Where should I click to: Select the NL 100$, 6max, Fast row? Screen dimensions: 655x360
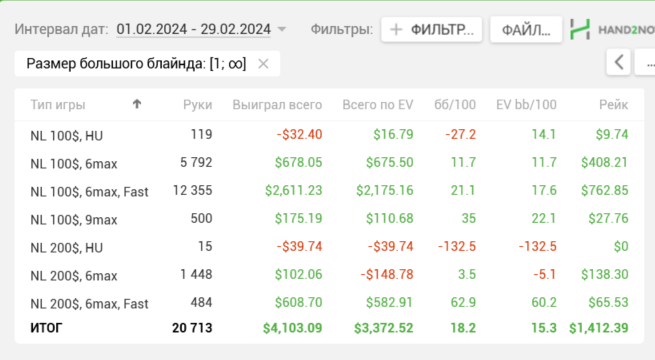coord(329,191)
